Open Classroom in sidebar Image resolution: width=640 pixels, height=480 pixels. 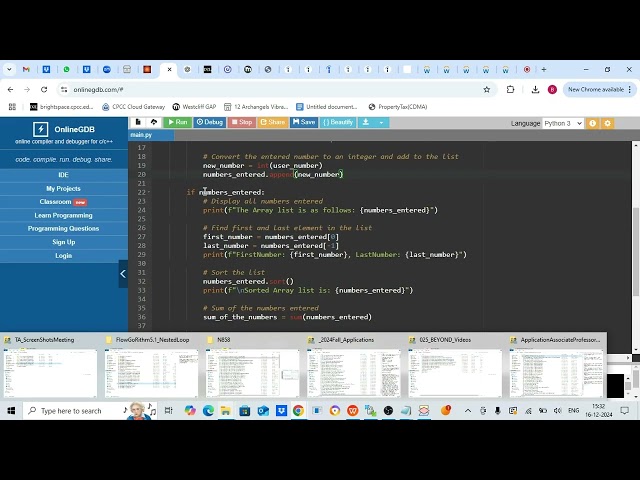(64, 202)
